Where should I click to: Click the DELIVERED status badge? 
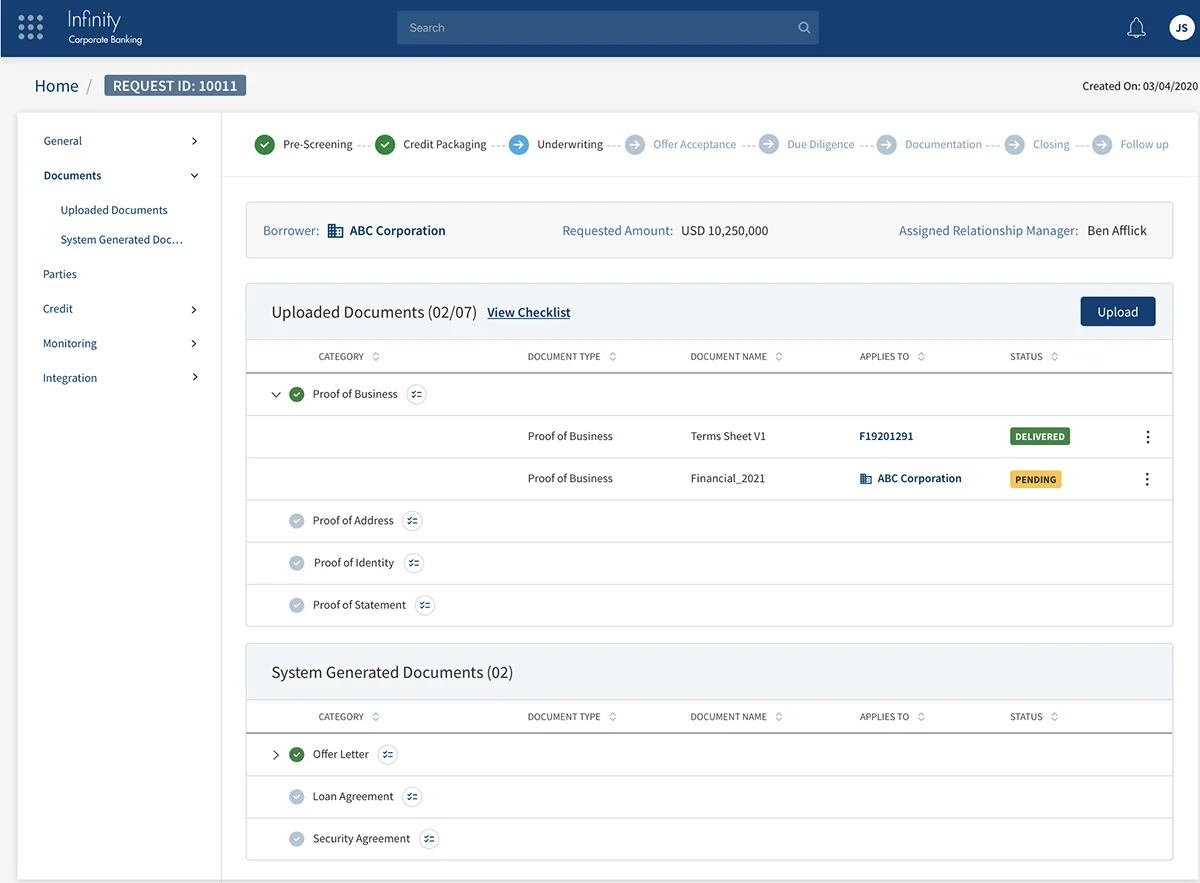(1039, 437)
